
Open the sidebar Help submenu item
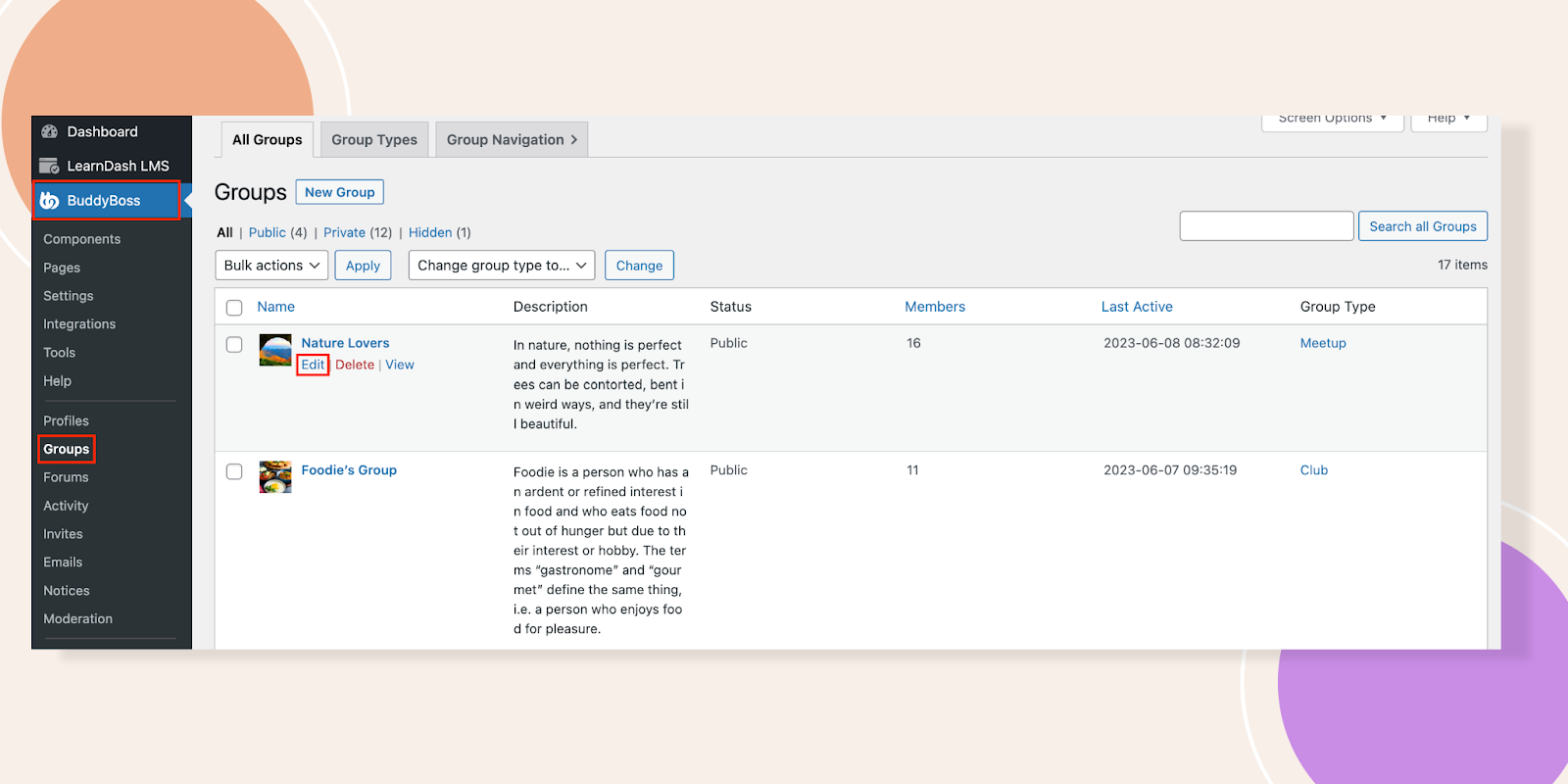click(57, 381)
